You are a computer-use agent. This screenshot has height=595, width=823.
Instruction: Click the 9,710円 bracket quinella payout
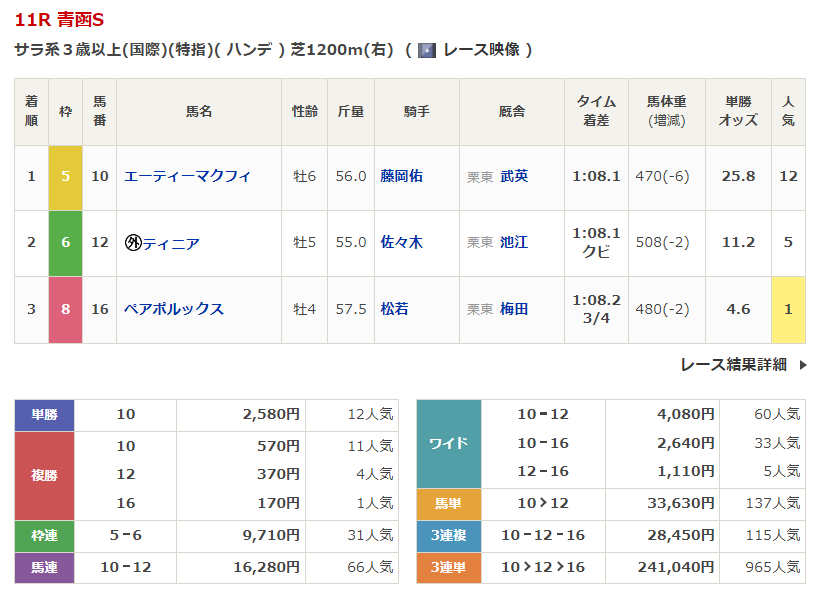click(x=271, y=536)
